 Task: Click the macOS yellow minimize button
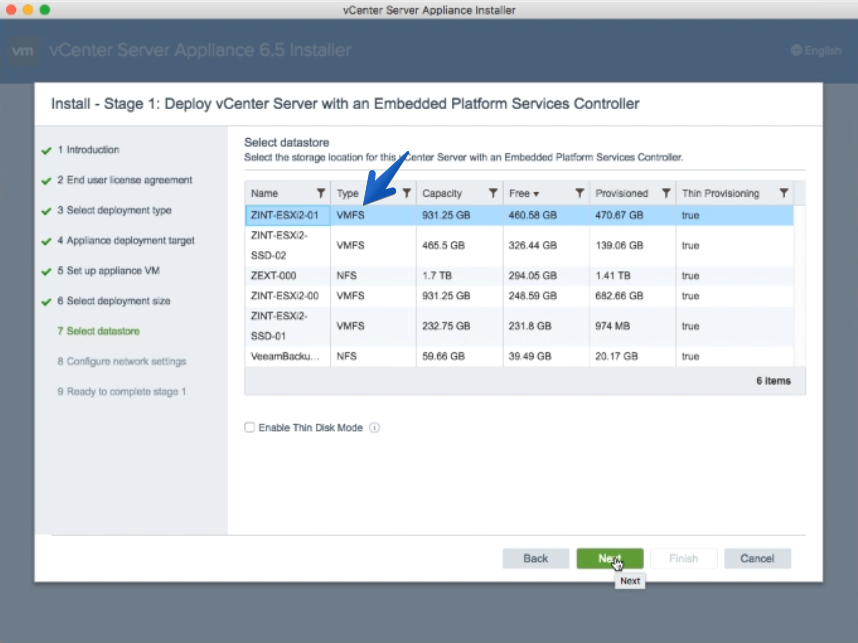point(28,9)
